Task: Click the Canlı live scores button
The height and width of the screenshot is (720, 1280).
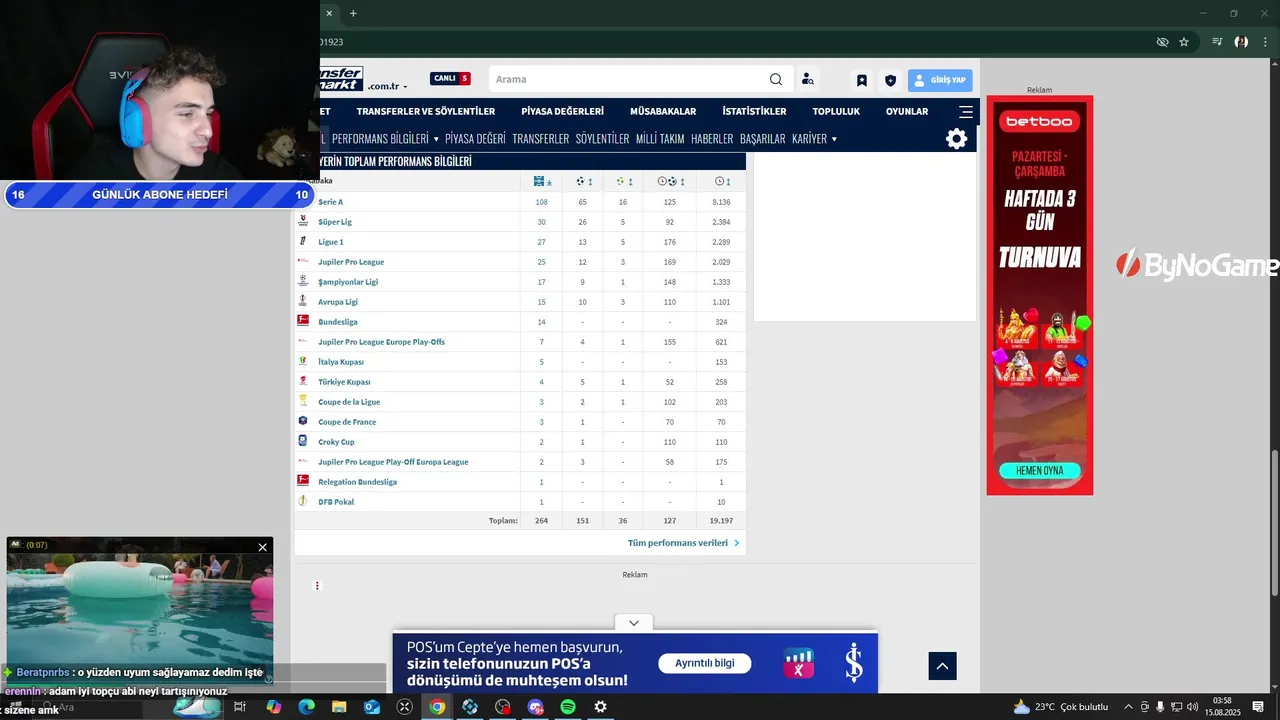Action: (450, 79)
